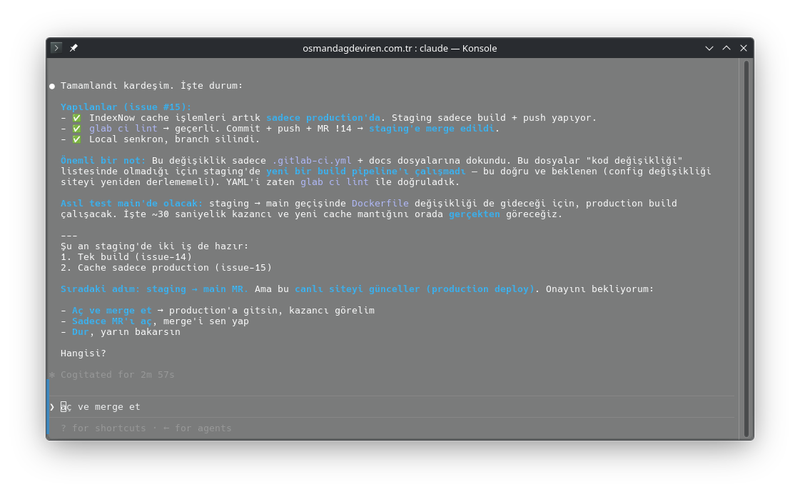The image size is (800, 495).
Task: Click '2. Cache sadece production (issue-15)' line
Action: pyautogui.click(x=166, y=267)
